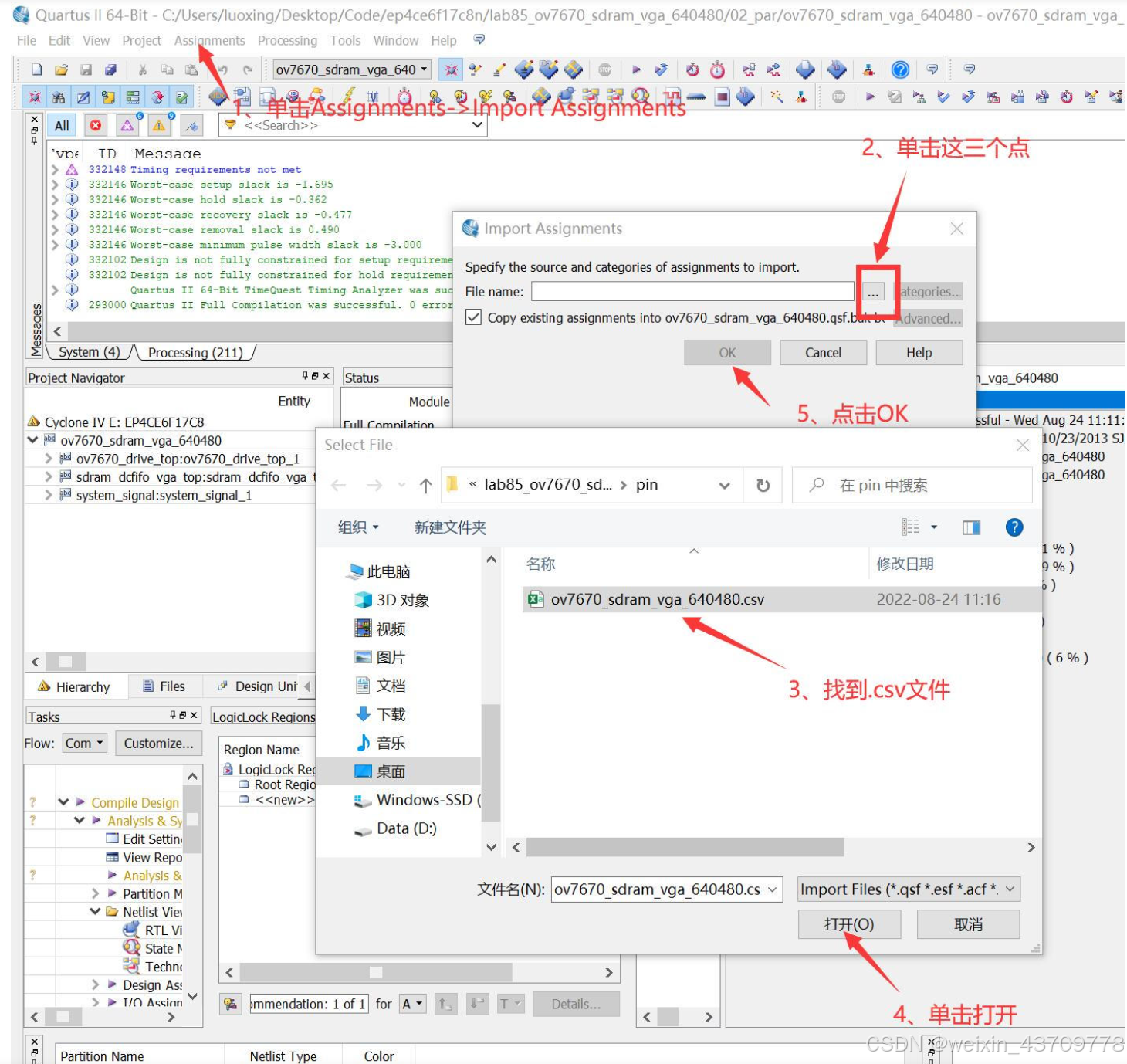Viewport: 1127px width, 1064px height.
Task: Click the Cut scissors icon
Action: click(142, 69)
